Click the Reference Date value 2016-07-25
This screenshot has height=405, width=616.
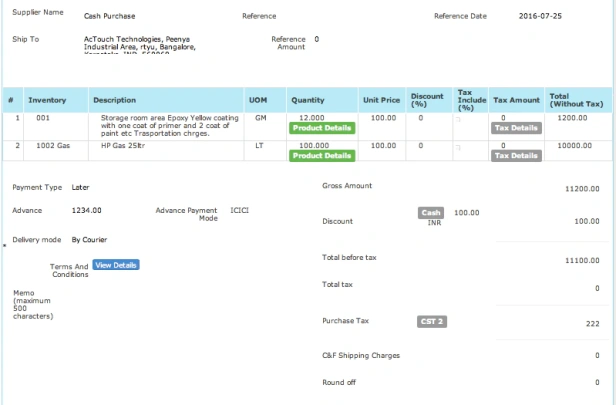click(540, 16)
